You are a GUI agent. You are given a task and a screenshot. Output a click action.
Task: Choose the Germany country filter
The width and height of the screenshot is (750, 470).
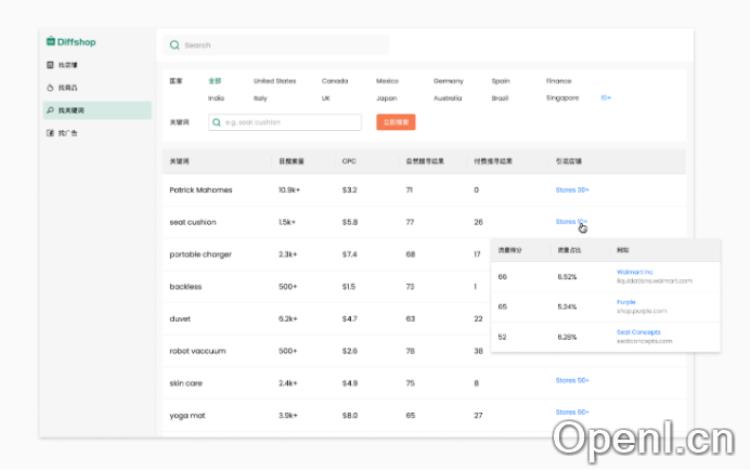(x=448, y=81)
